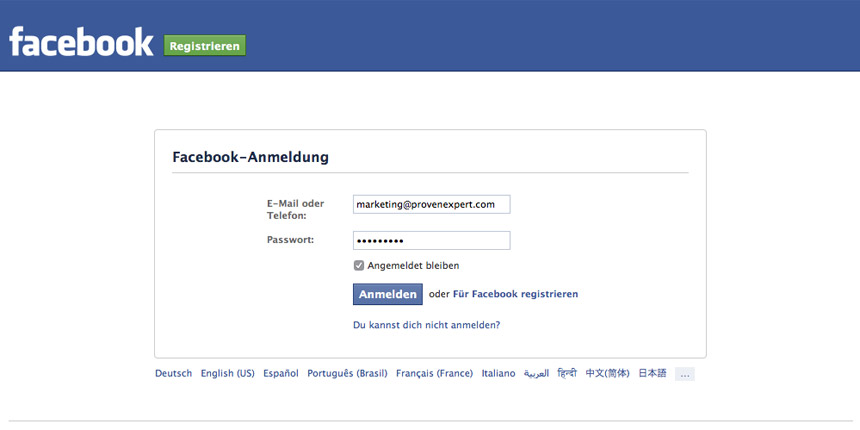Uncheck the Angemeldet bleiben checkbox
Screen dimensions: 860x430
click(x=359, y=266)
